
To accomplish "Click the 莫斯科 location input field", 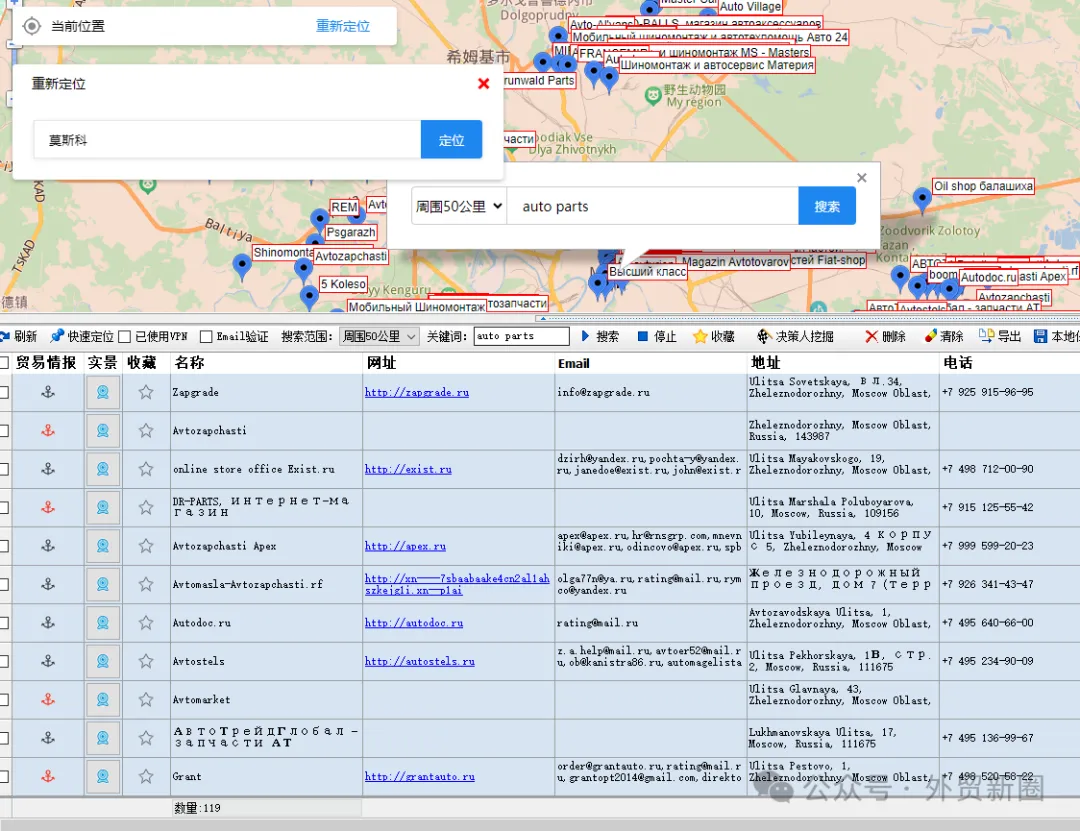I will coord(227,140).
